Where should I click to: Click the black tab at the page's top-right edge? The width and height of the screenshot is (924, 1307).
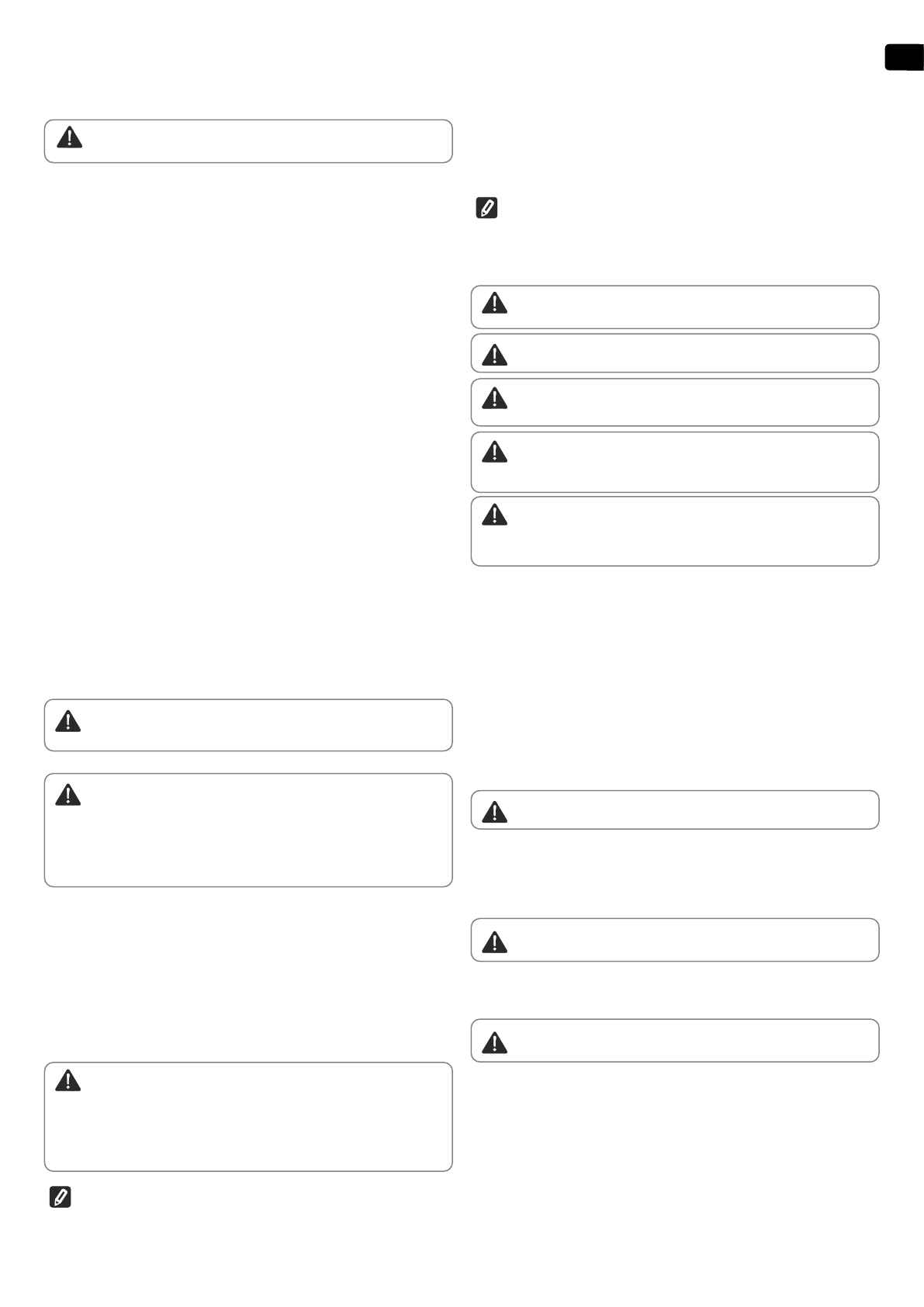pyautogui.click(x=904, y=58)
